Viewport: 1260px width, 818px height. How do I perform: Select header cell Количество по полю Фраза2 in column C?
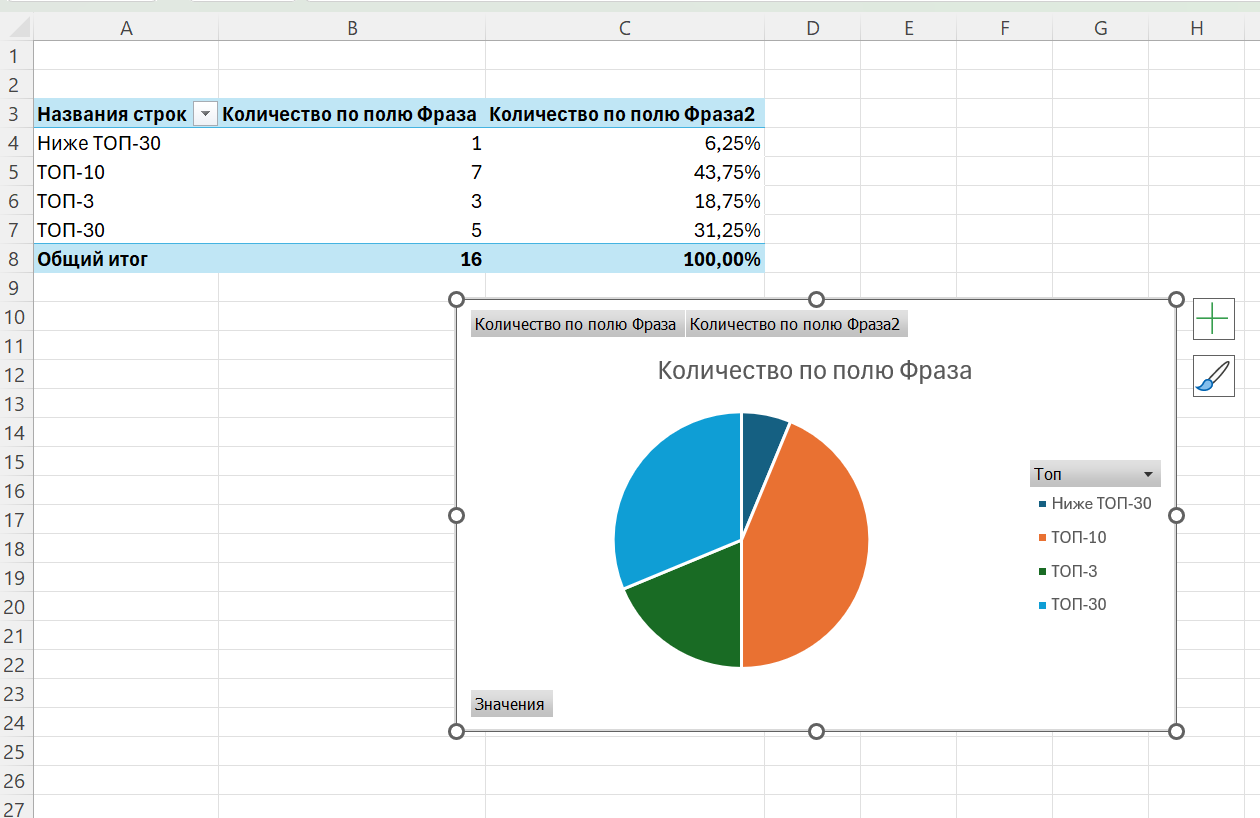point(625,114)
